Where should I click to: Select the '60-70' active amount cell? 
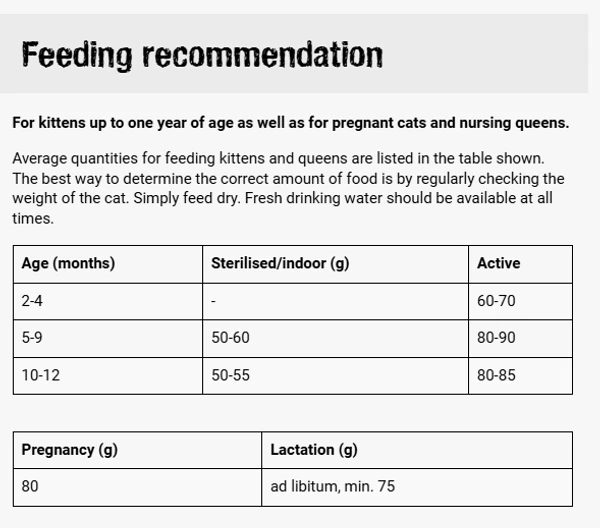tap(496, 301)
